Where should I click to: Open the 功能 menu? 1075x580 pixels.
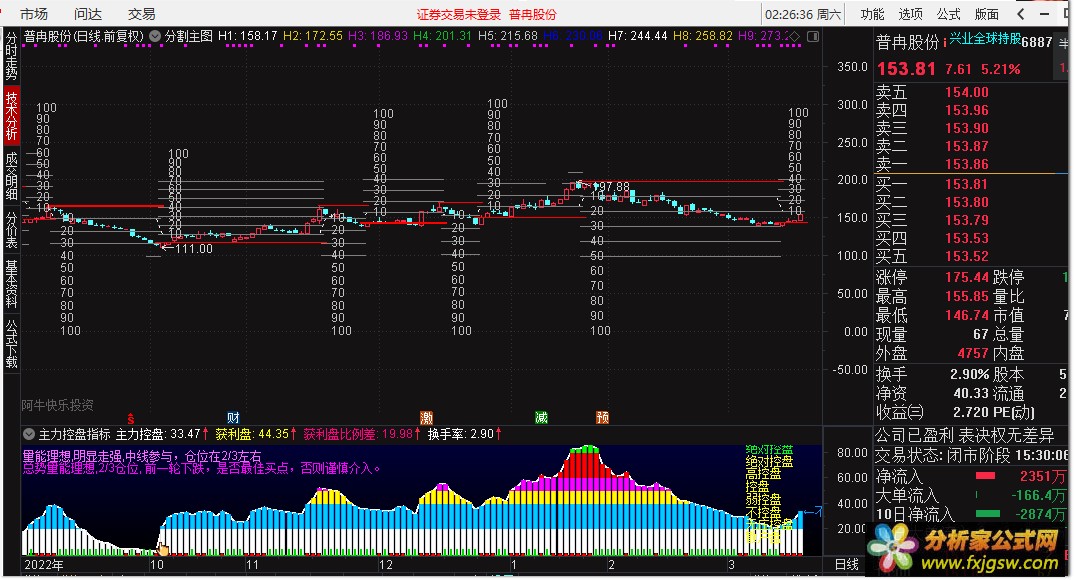(x=873, y=14)
